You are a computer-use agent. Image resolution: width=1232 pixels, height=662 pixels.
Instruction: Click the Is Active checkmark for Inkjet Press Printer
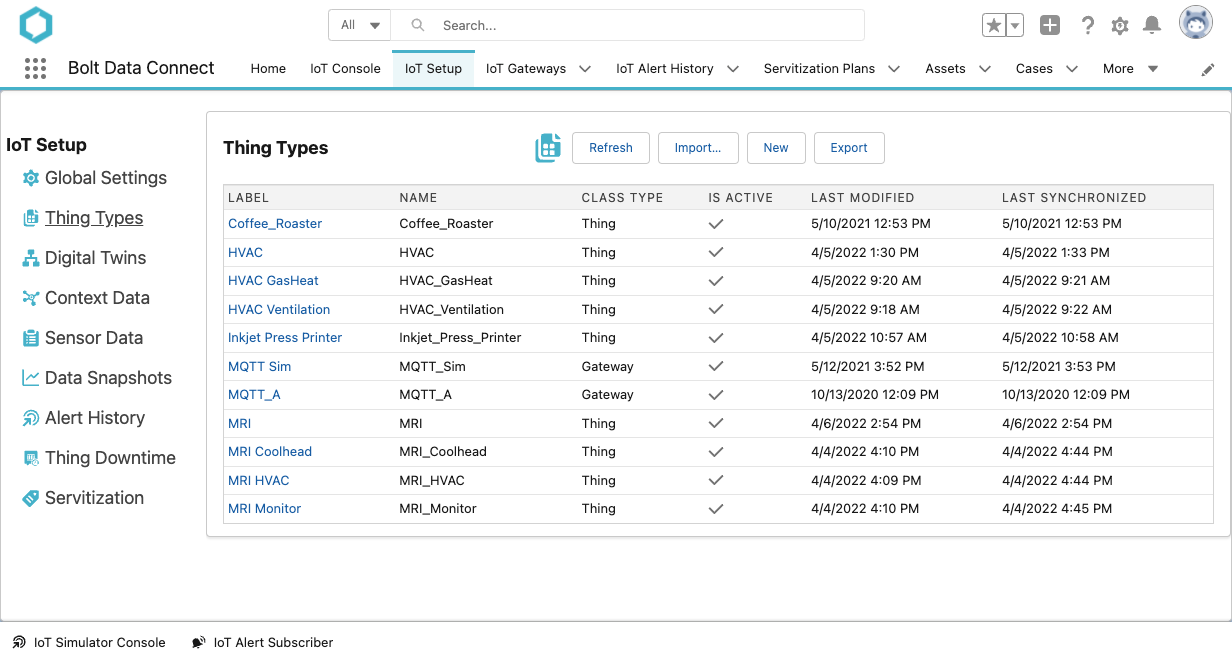point(716,338)
